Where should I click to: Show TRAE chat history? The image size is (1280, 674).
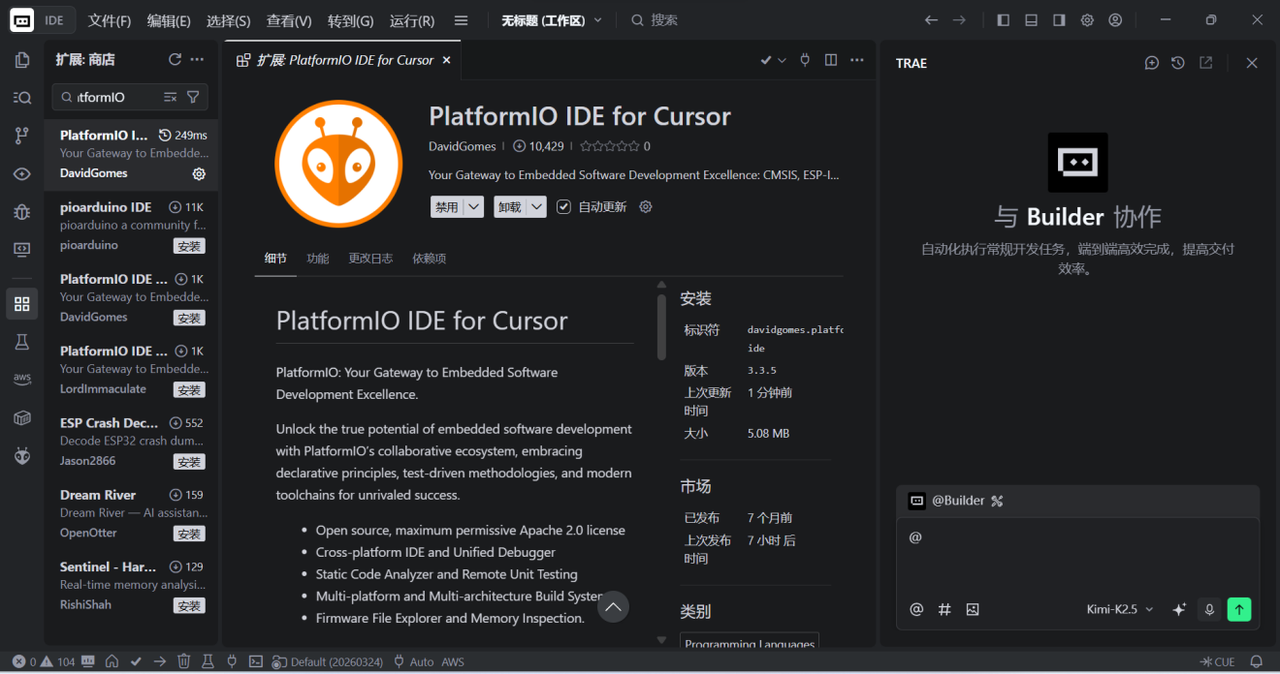[x=1178, y=63]
